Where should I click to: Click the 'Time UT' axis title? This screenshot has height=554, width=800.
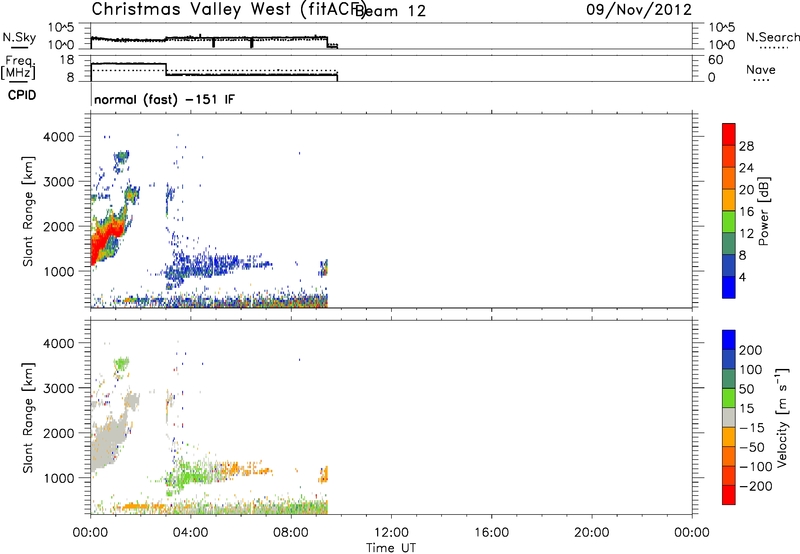coord(391,548)
